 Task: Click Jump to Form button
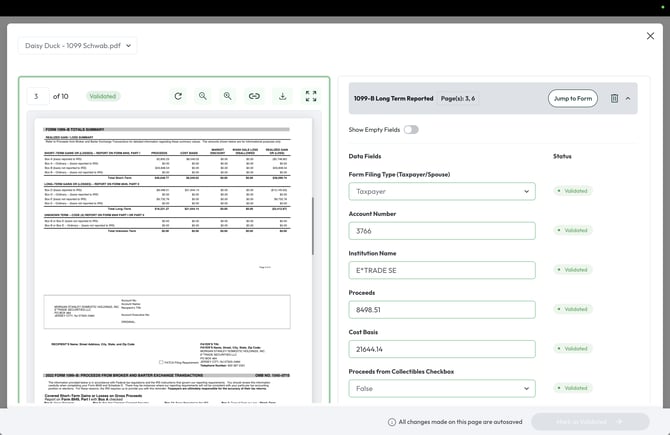[x=573, y=98]
